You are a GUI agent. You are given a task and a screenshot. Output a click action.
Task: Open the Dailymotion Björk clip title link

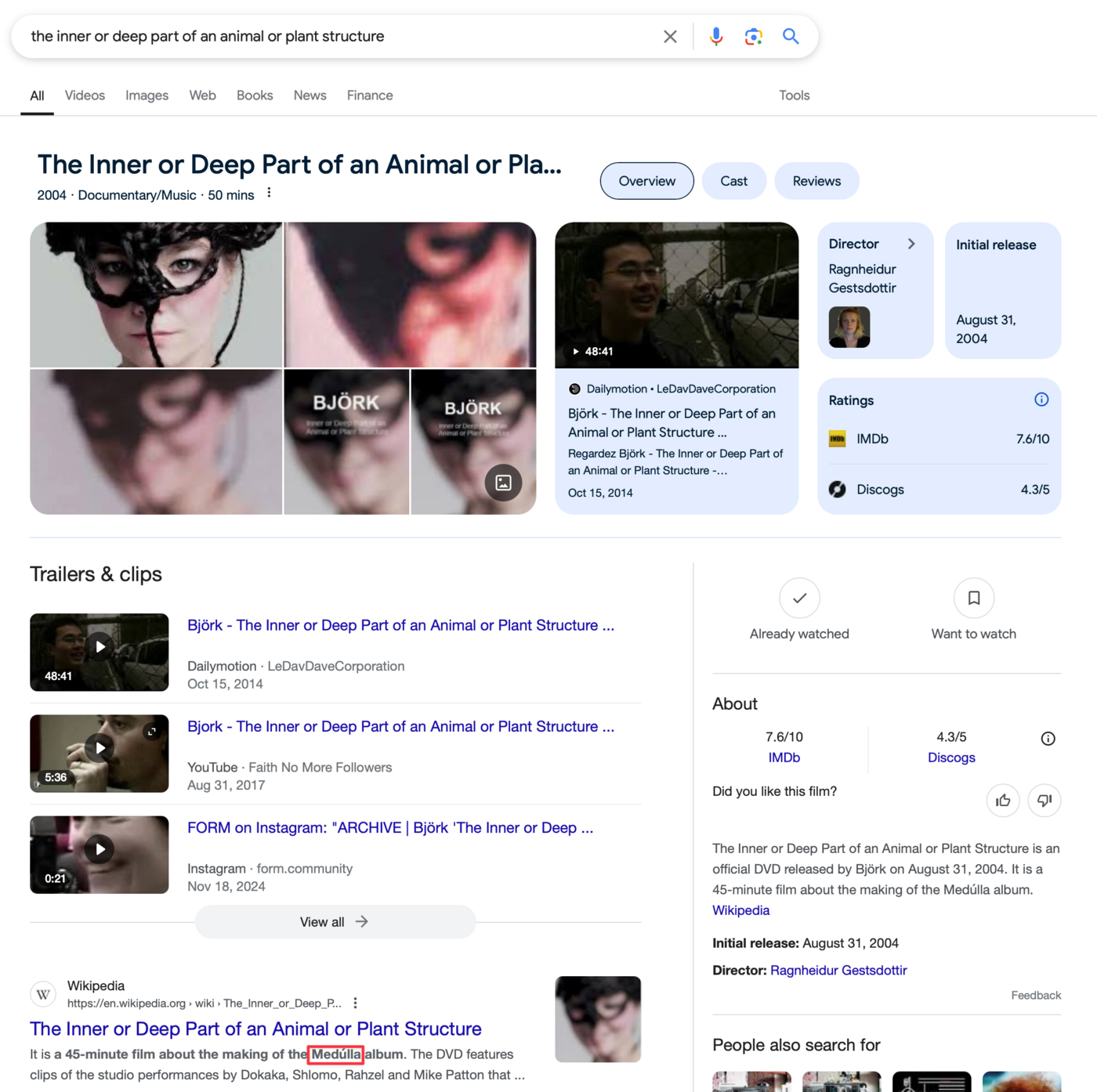click(x=400, y=625)
